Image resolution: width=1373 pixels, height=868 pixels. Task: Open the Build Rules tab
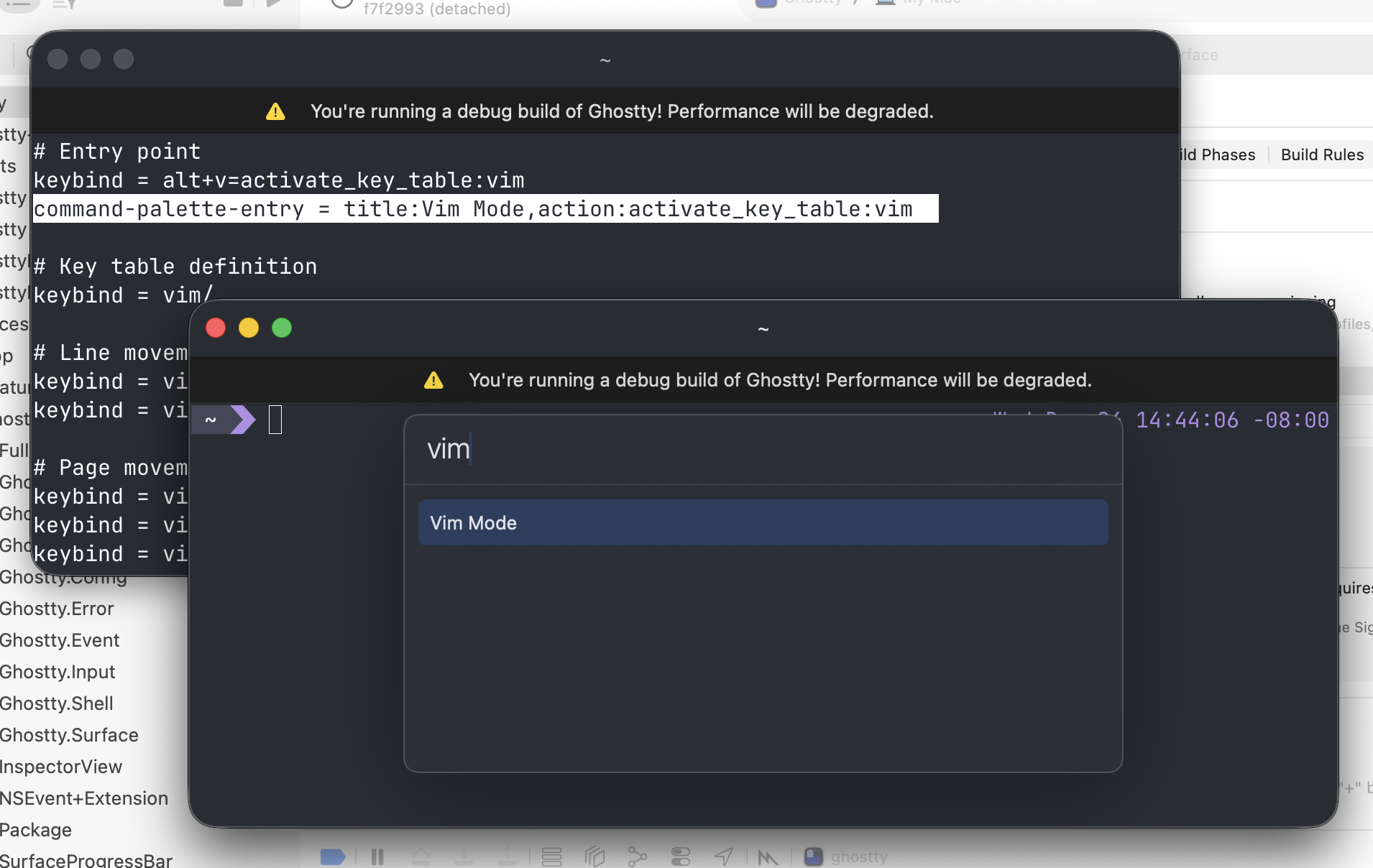coord(1321,154)
